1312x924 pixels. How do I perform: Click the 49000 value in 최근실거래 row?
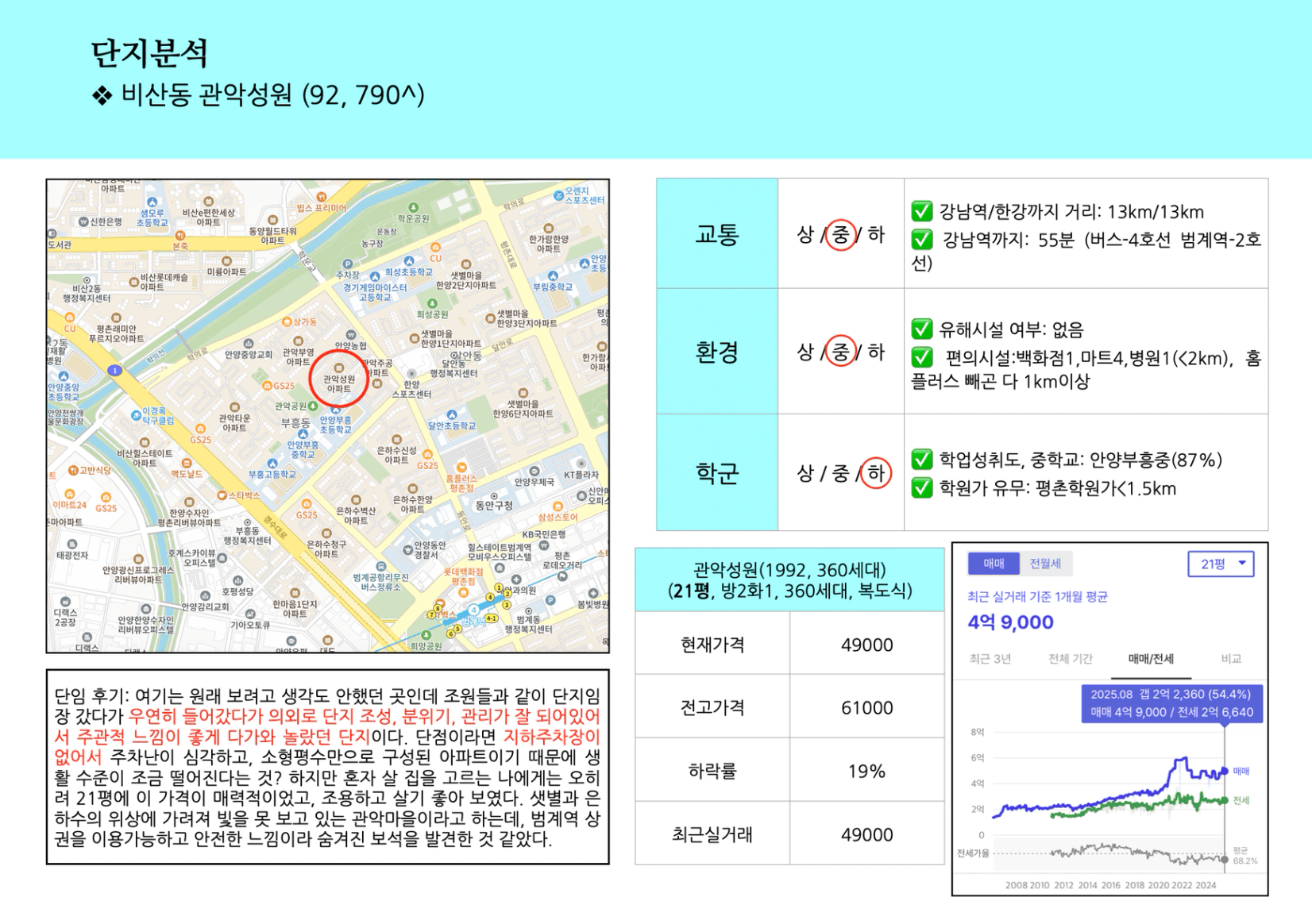point(866,834)
